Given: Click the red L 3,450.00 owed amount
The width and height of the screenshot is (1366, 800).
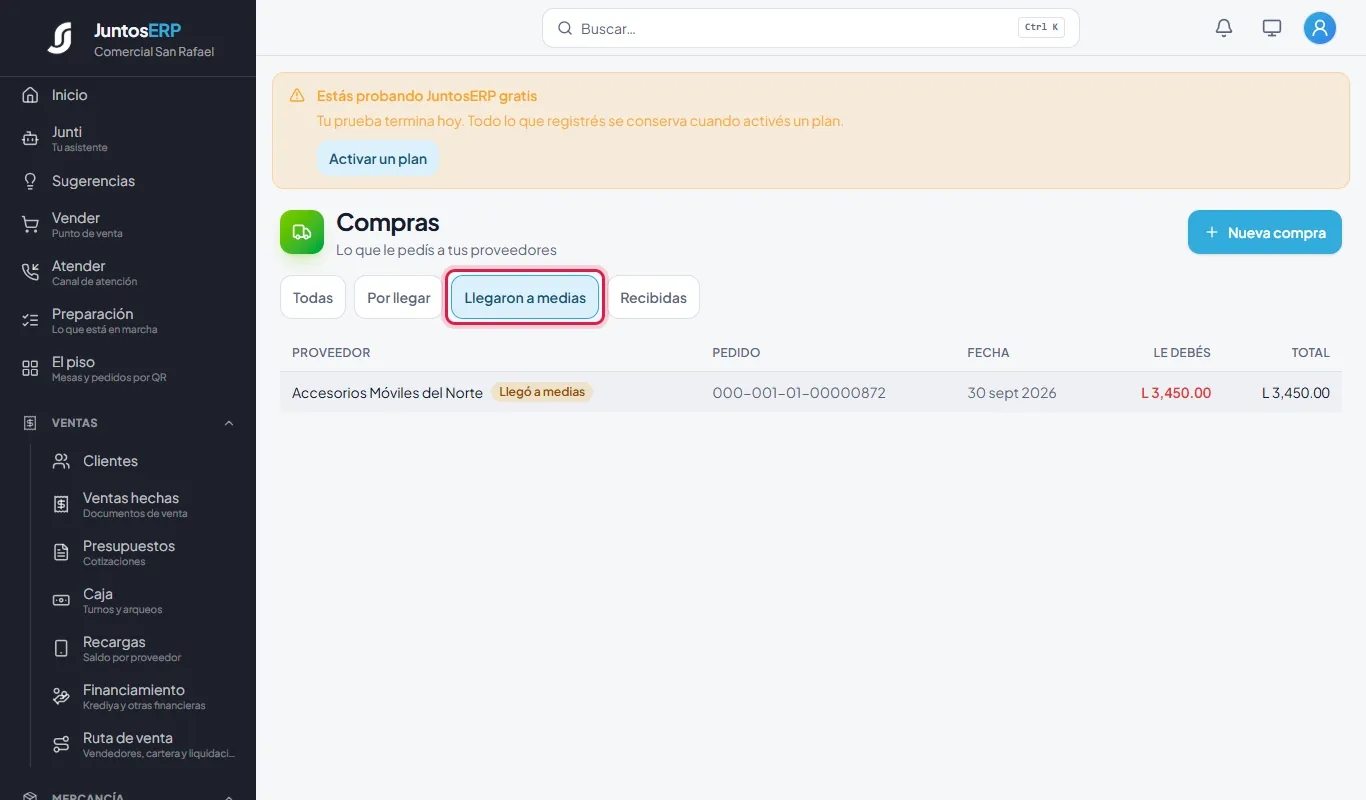Looking at the screenshot, I should point(1176,393).
